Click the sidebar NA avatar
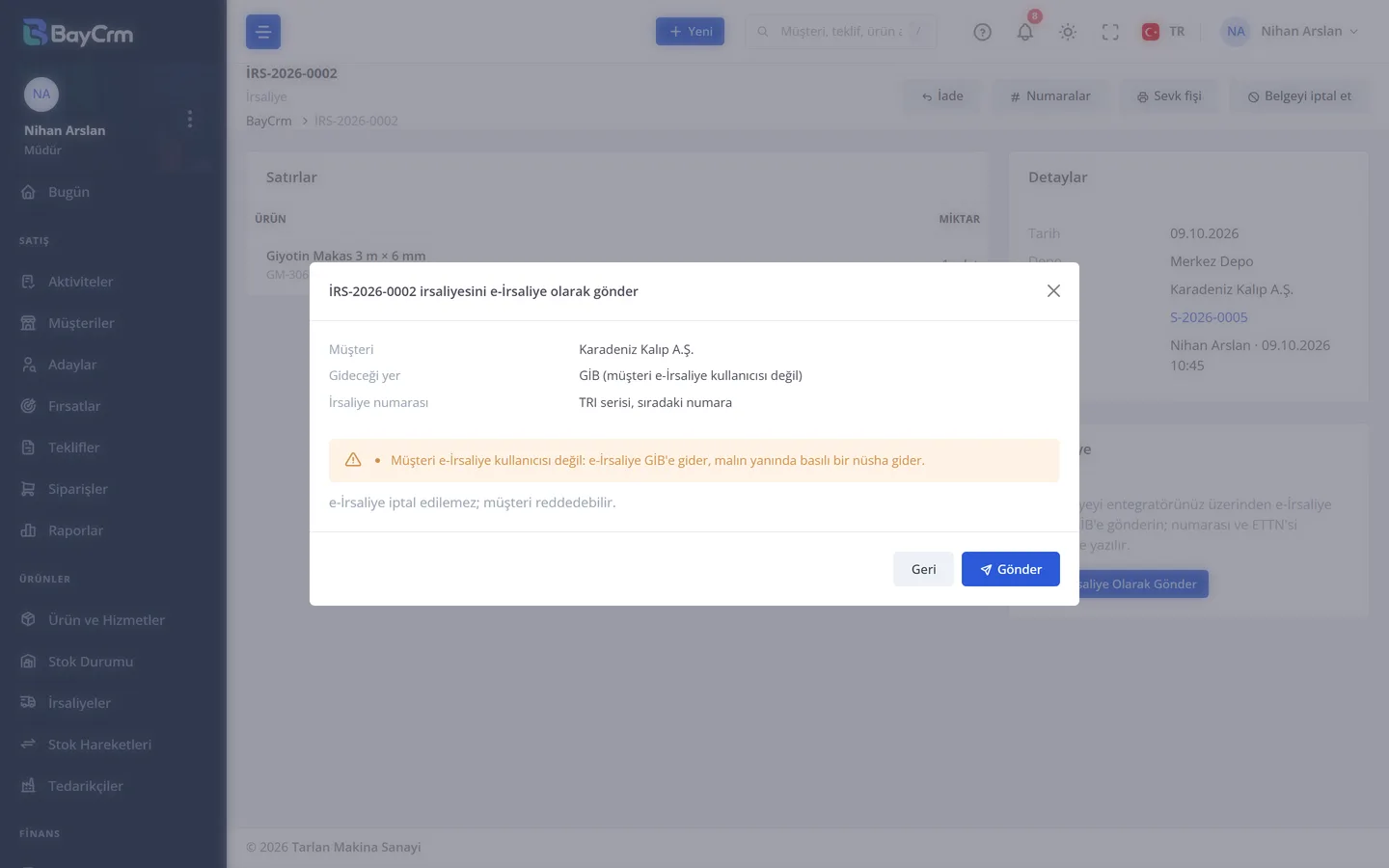1389x868 pixels. [x=41, y=95]
